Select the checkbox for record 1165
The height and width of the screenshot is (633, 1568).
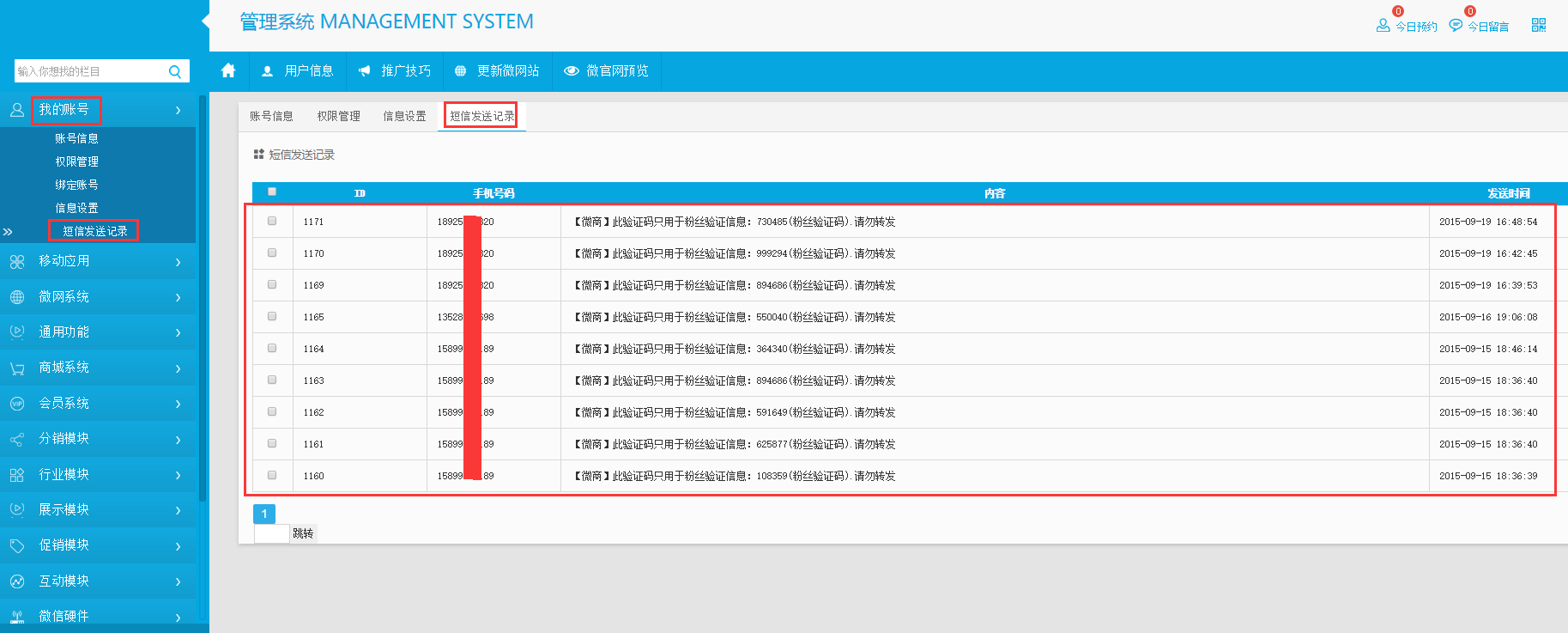(x=272, y=316)
